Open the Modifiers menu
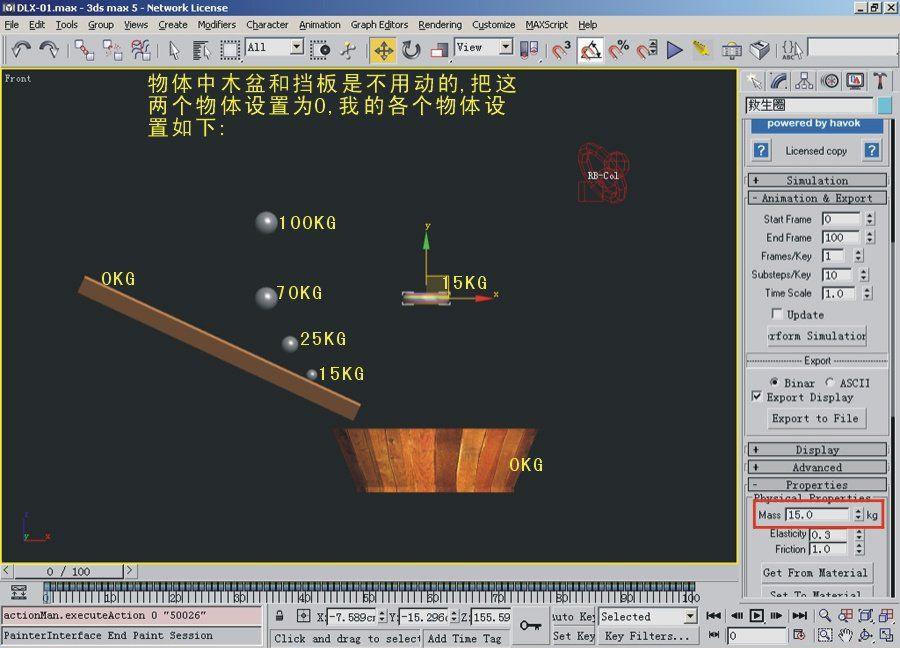The width and height of the screenshot is (900, 648). pos(216,24)
